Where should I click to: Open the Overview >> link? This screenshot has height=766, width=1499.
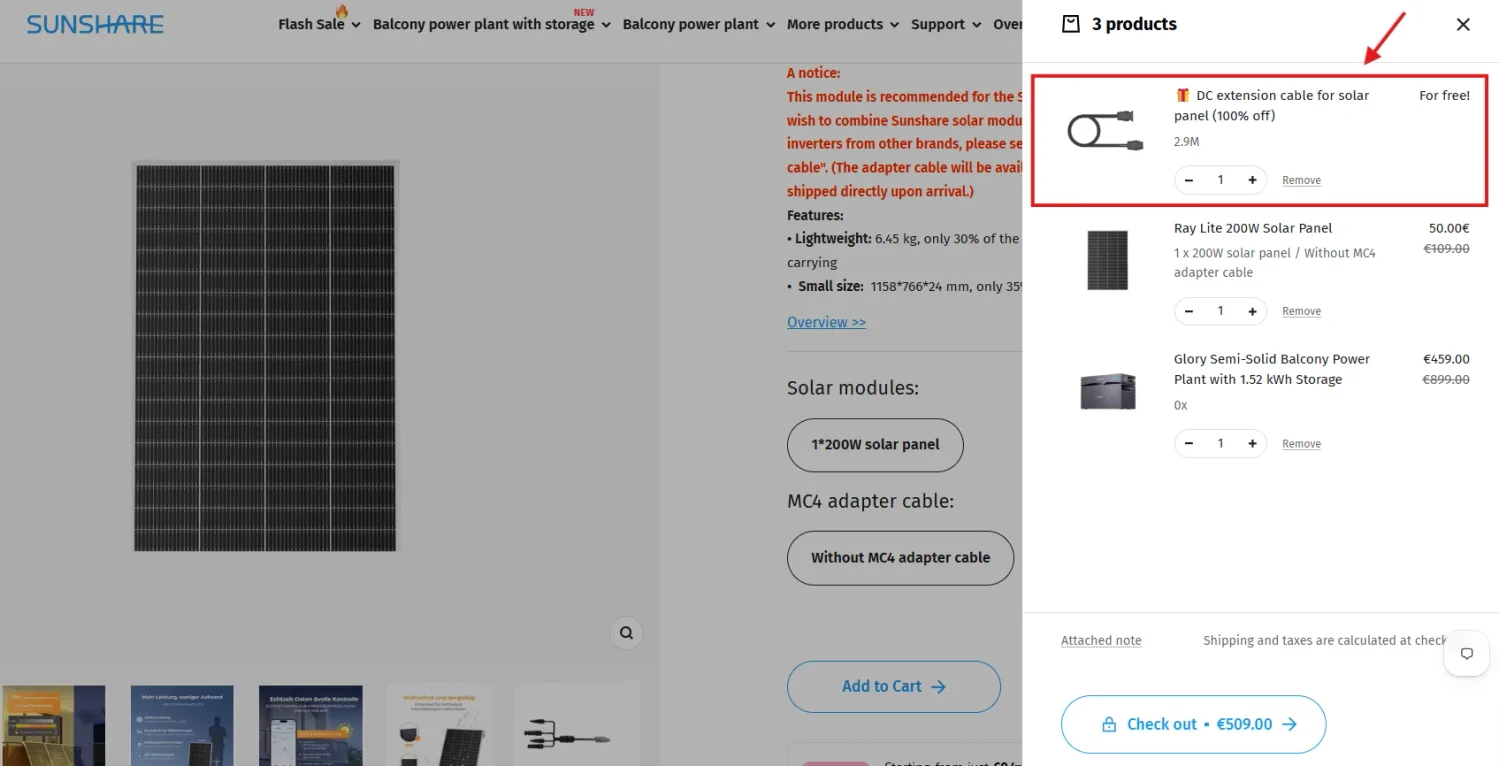(x=826, y=322)
